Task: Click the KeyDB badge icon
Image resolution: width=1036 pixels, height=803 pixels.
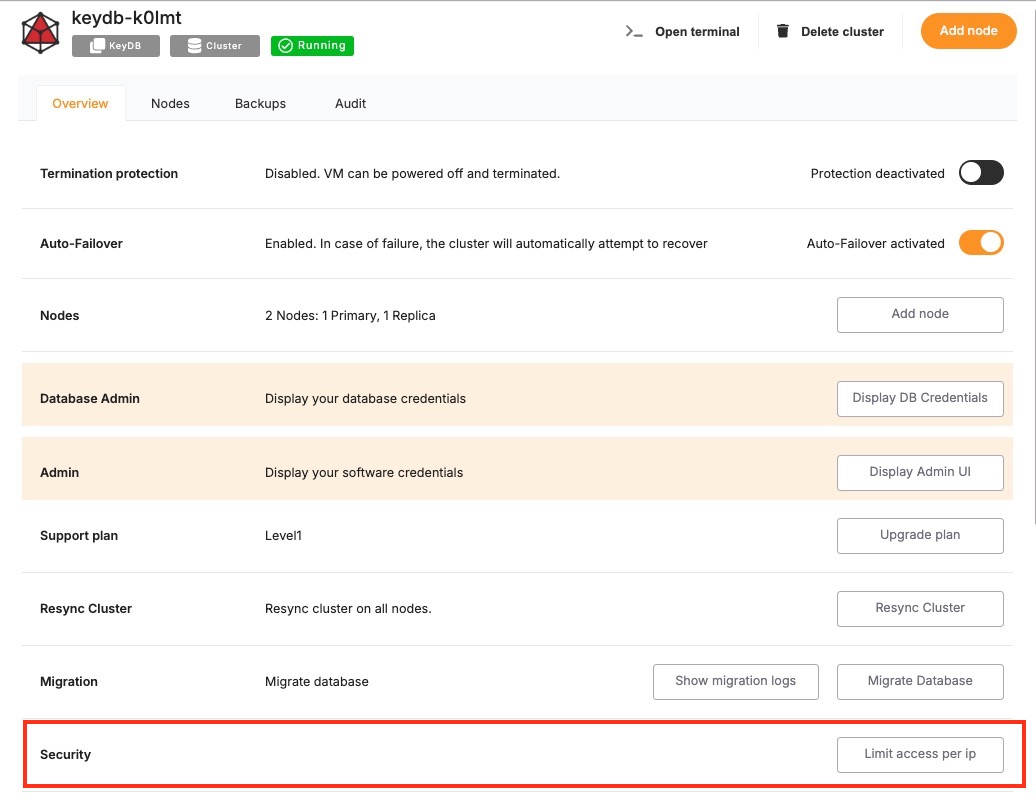Action: click(98, 46)
